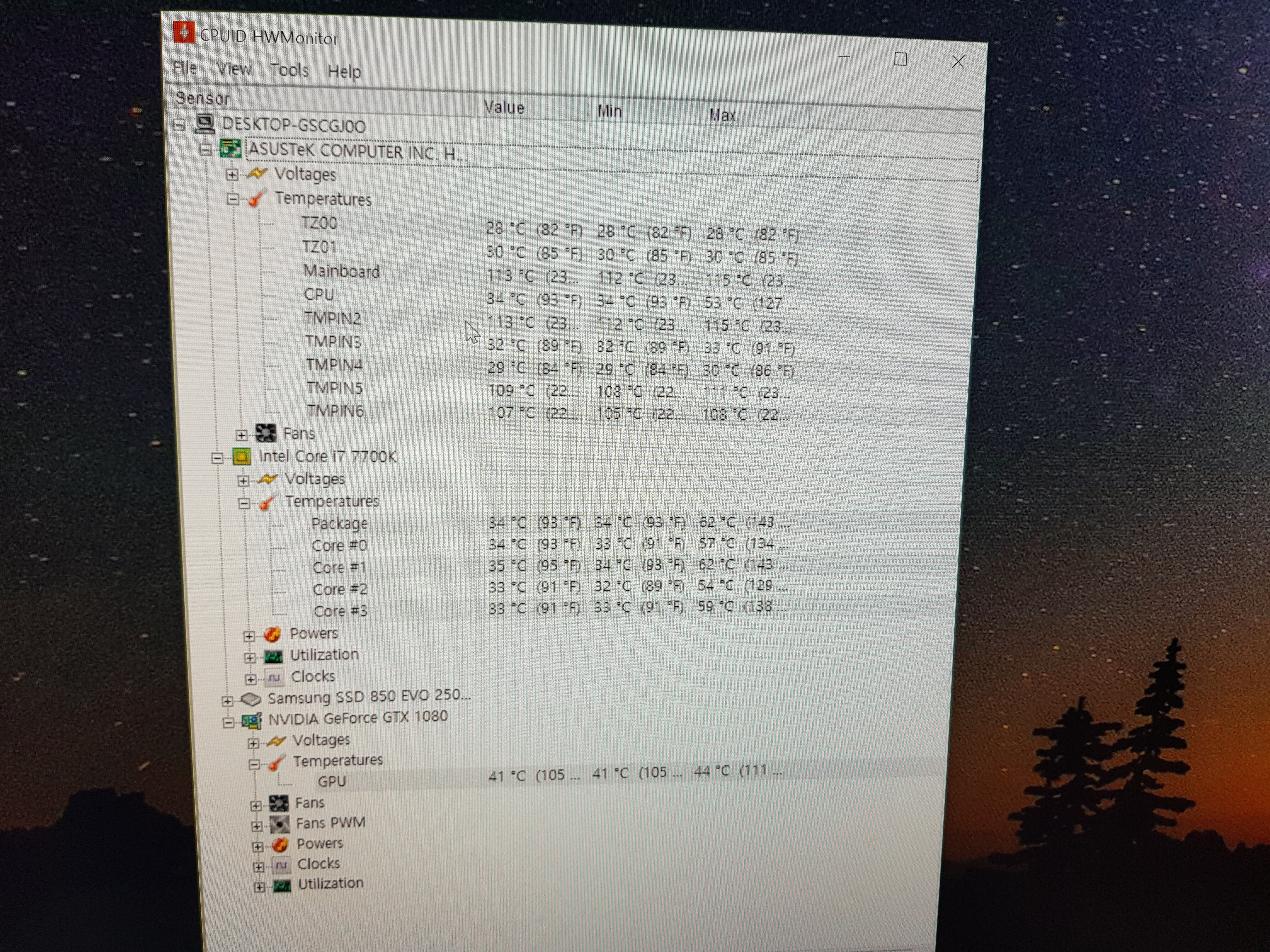Click the Max column header
The image size is (1270, 952).
[754, 115]
